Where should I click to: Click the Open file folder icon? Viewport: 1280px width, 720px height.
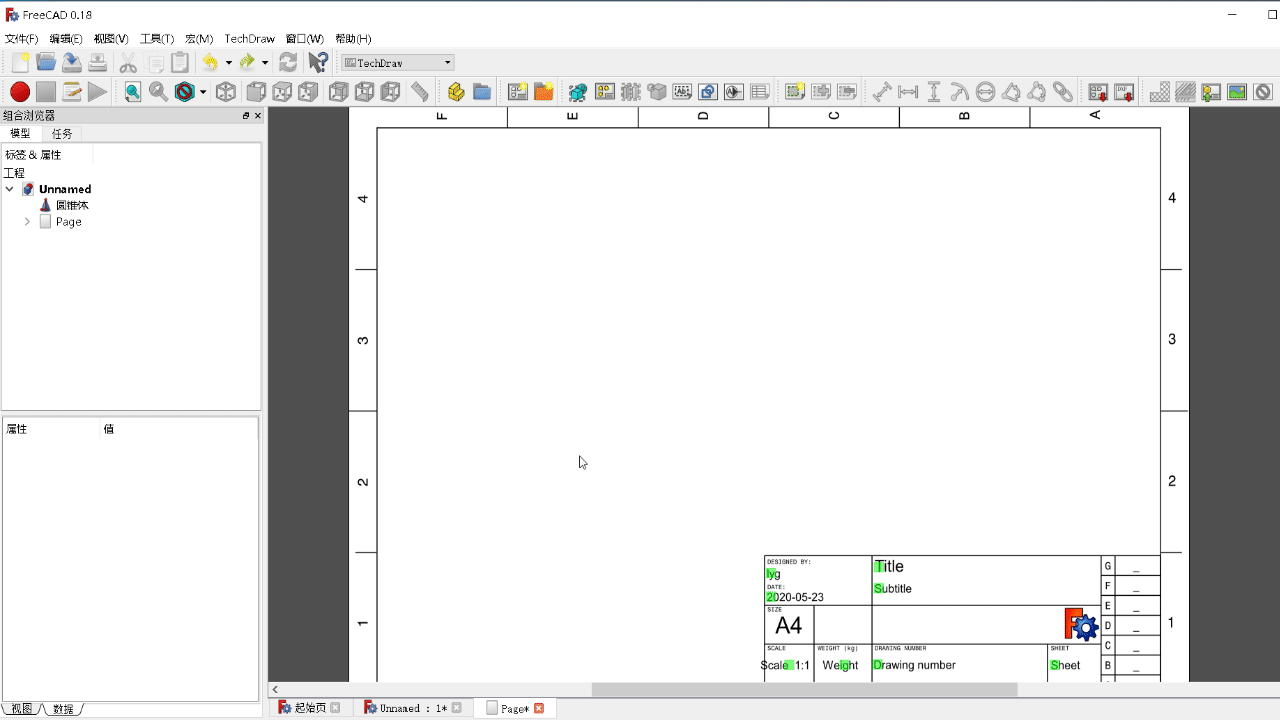[x=46, y=62]
